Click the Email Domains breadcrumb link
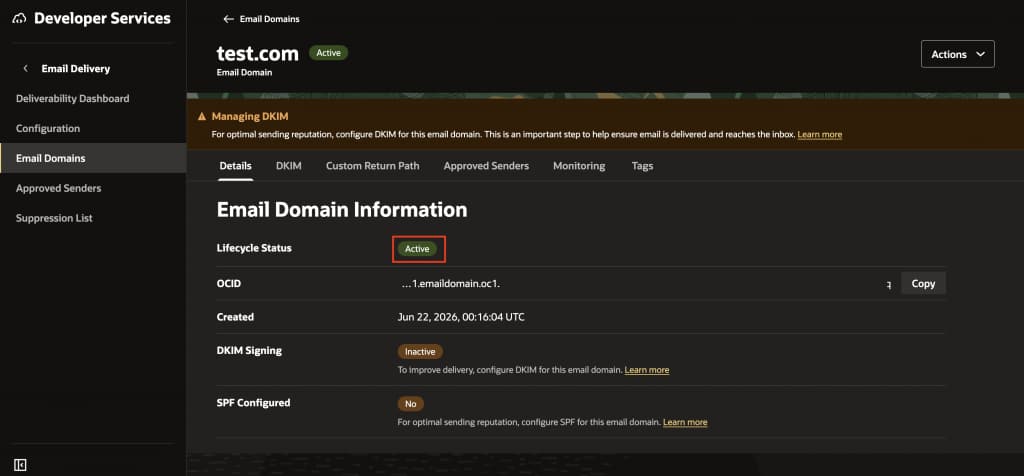The width and height of the screenshot is (1024, 476). click(270, 19)
